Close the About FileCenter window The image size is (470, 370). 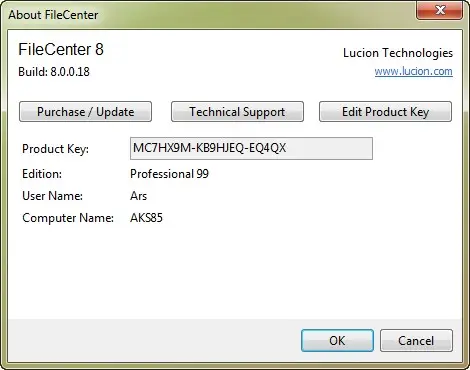click(x=439, y=10)
